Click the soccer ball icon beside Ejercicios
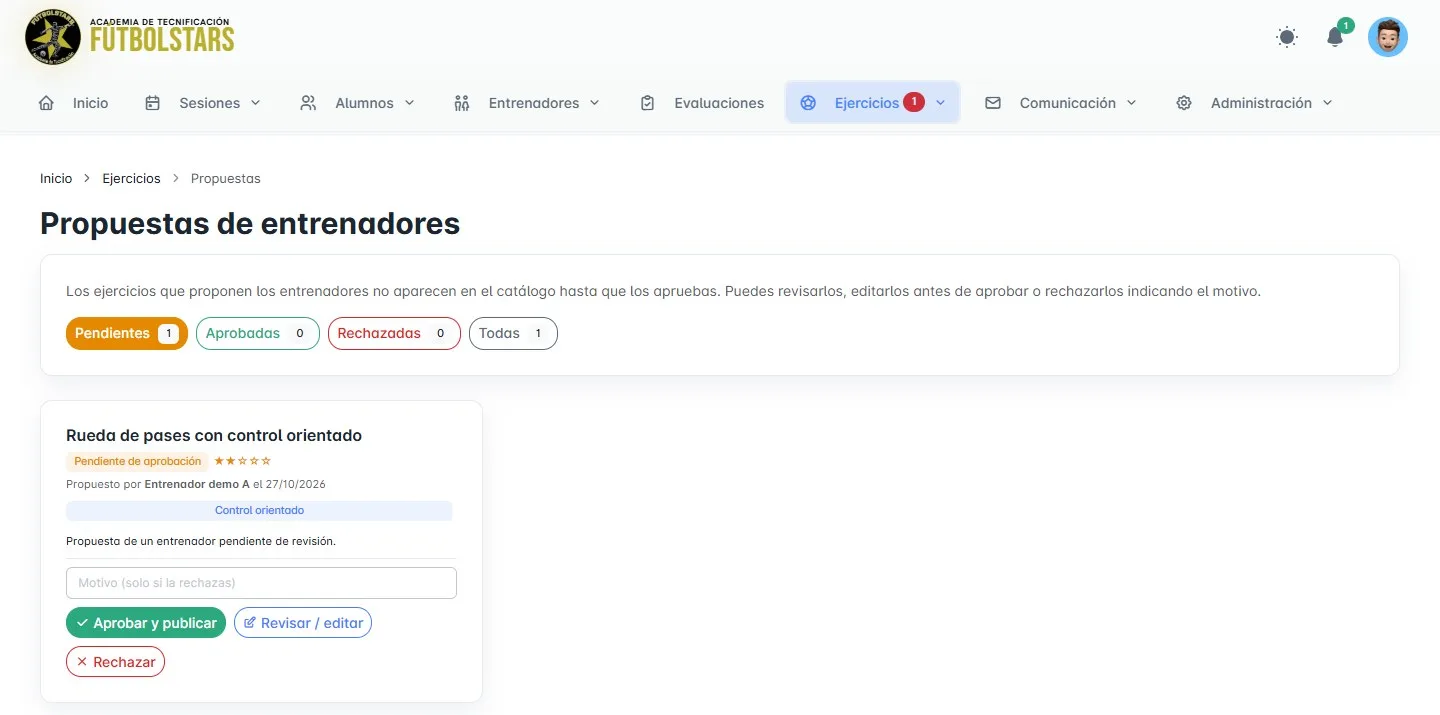This screenshot has width=1440, height=715. click(808, 103)
